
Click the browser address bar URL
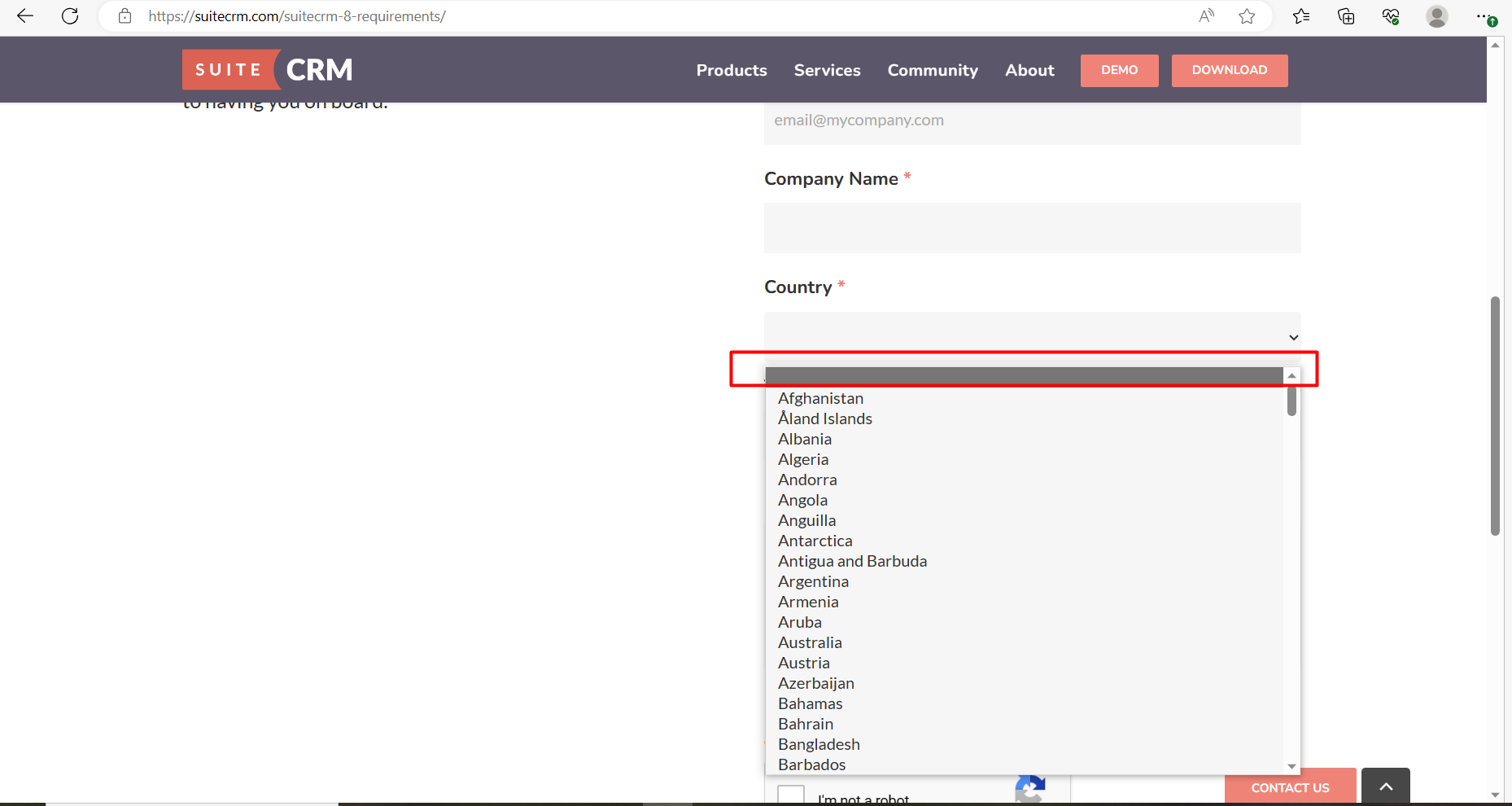297,16
